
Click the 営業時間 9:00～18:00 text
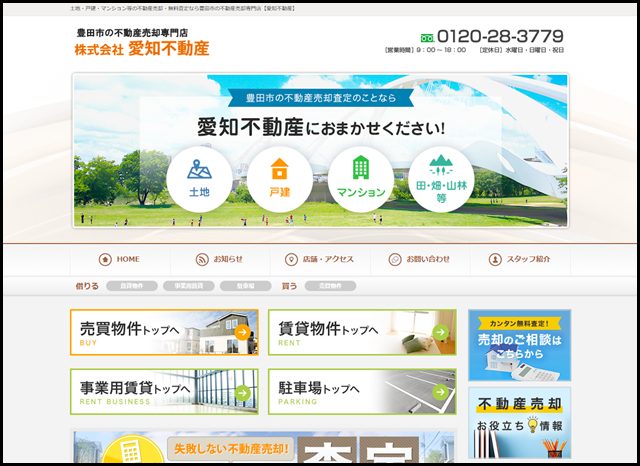[425, 50]
